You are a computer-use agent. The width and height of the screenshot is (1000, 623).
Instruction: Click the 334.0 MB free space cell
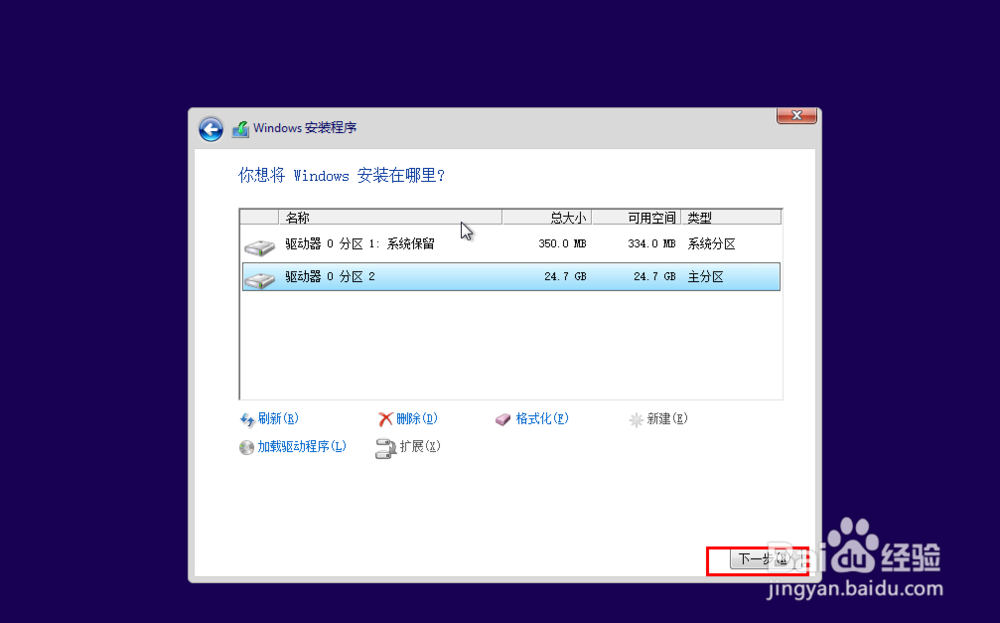coord(651,244)
